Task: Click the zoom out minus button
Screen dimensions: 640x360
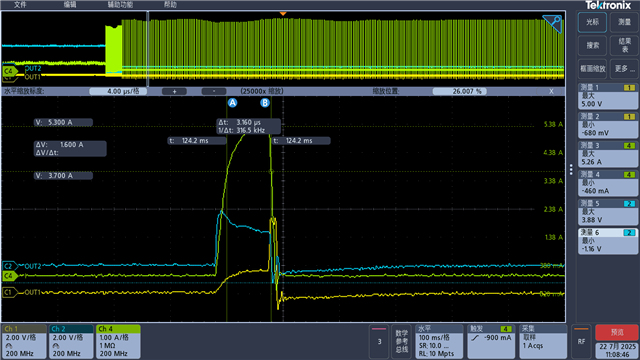Action: (213, 91)
